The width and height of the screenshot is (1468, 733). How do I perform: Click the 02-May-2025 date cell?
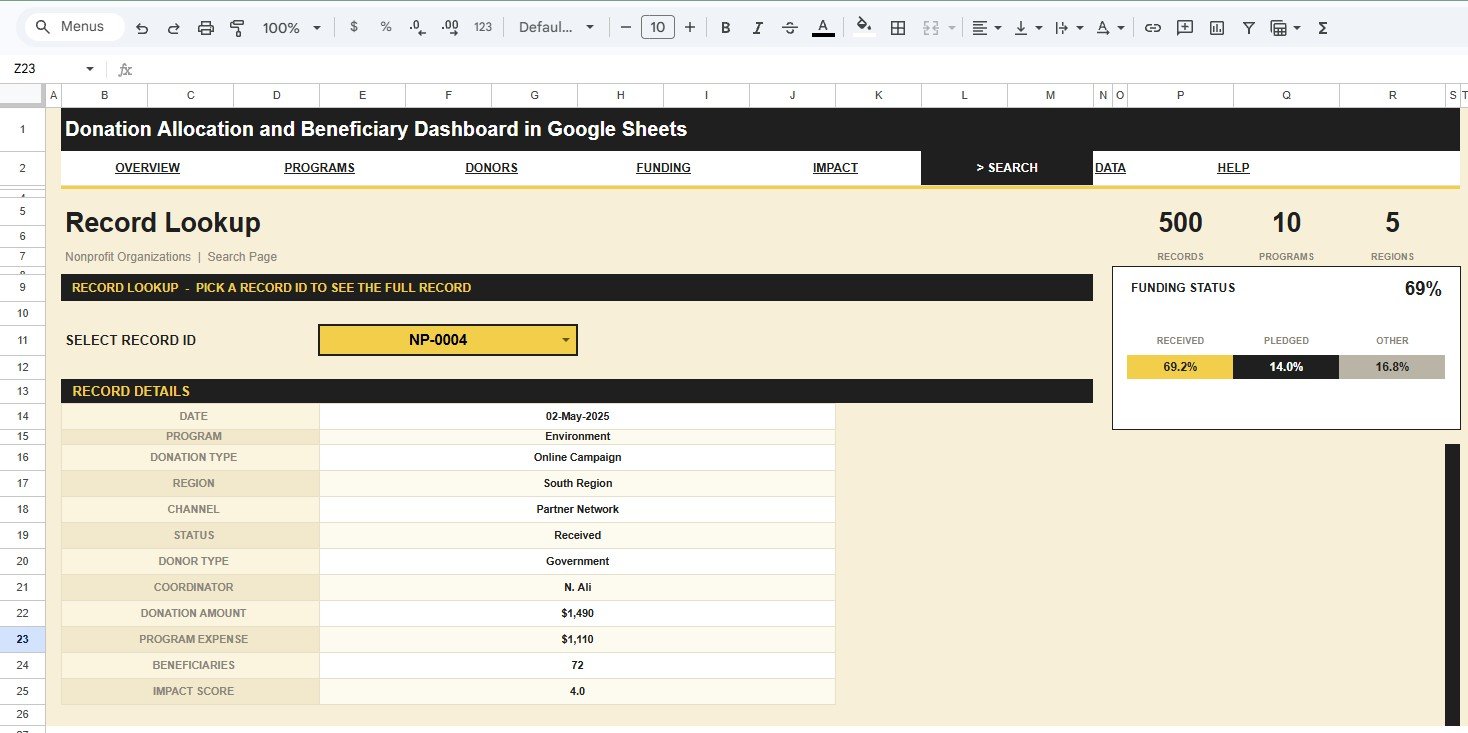pos(577,416)
